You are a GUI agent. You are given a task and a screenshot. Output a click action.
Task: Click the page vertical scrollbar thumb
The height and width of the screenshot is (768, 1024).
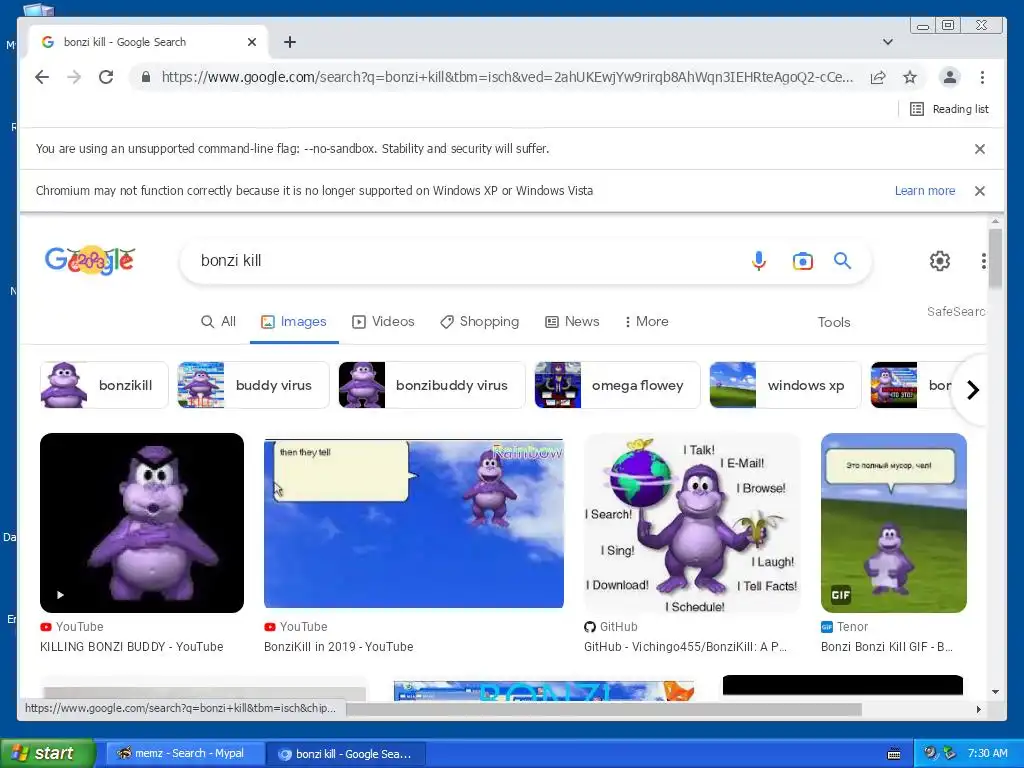[995, 258]
